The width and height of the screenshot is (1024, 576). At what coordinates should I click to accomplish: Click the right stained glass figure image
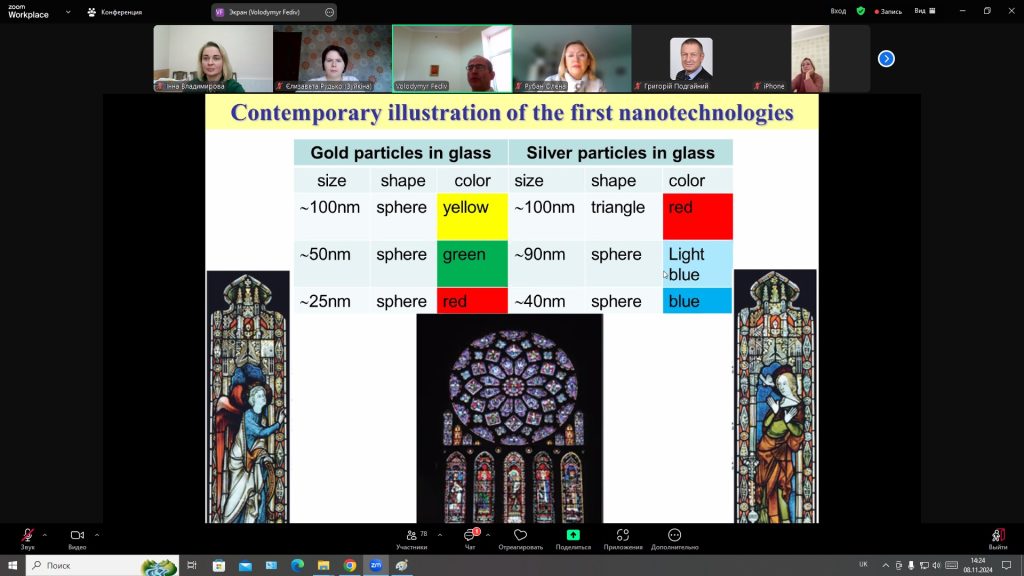[775, 396]
